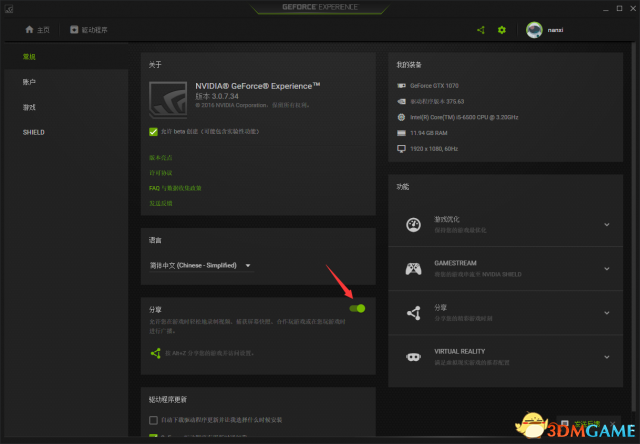Click the 11.94 GB RAM text

(429, 133)
